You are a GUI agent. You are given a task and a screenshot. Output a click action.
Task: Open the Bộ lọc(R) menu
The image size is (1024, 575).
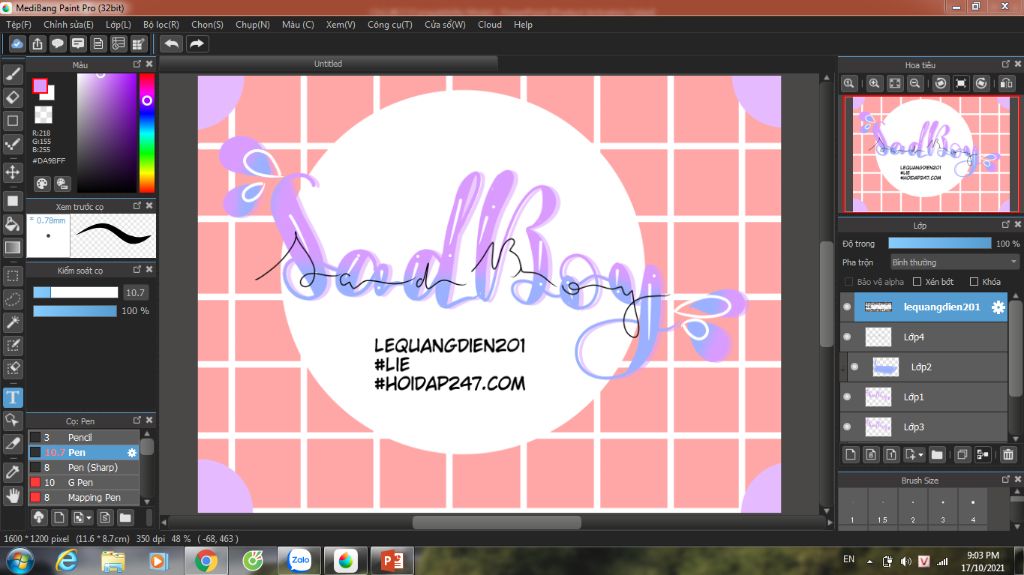click(161, 24)
